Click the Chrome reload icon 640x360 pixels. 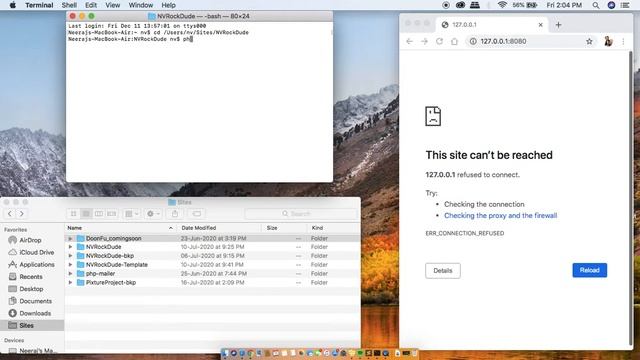[439, 41]
